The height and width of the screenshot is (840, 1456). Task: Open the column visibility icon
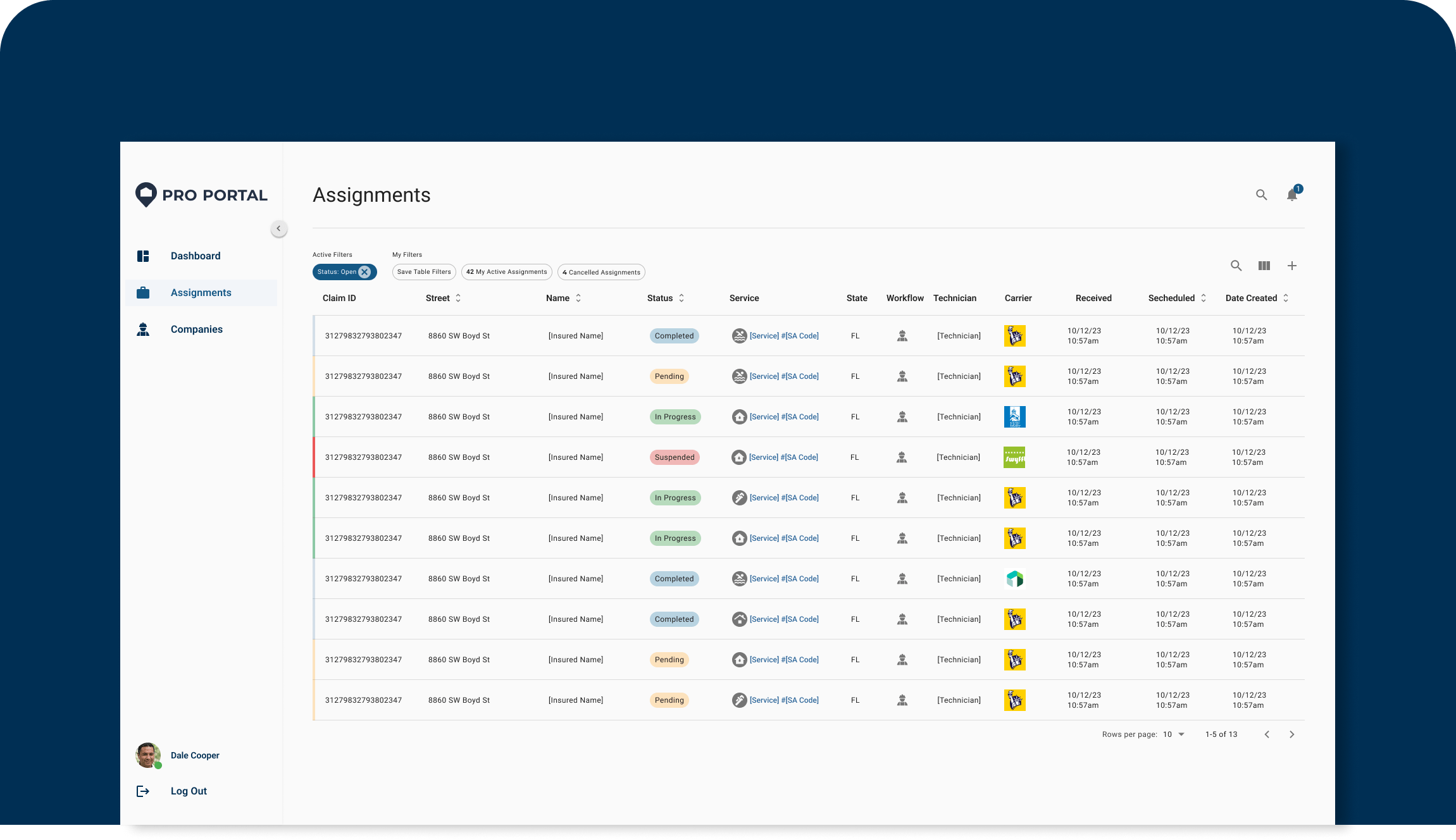coord(1264,266)
